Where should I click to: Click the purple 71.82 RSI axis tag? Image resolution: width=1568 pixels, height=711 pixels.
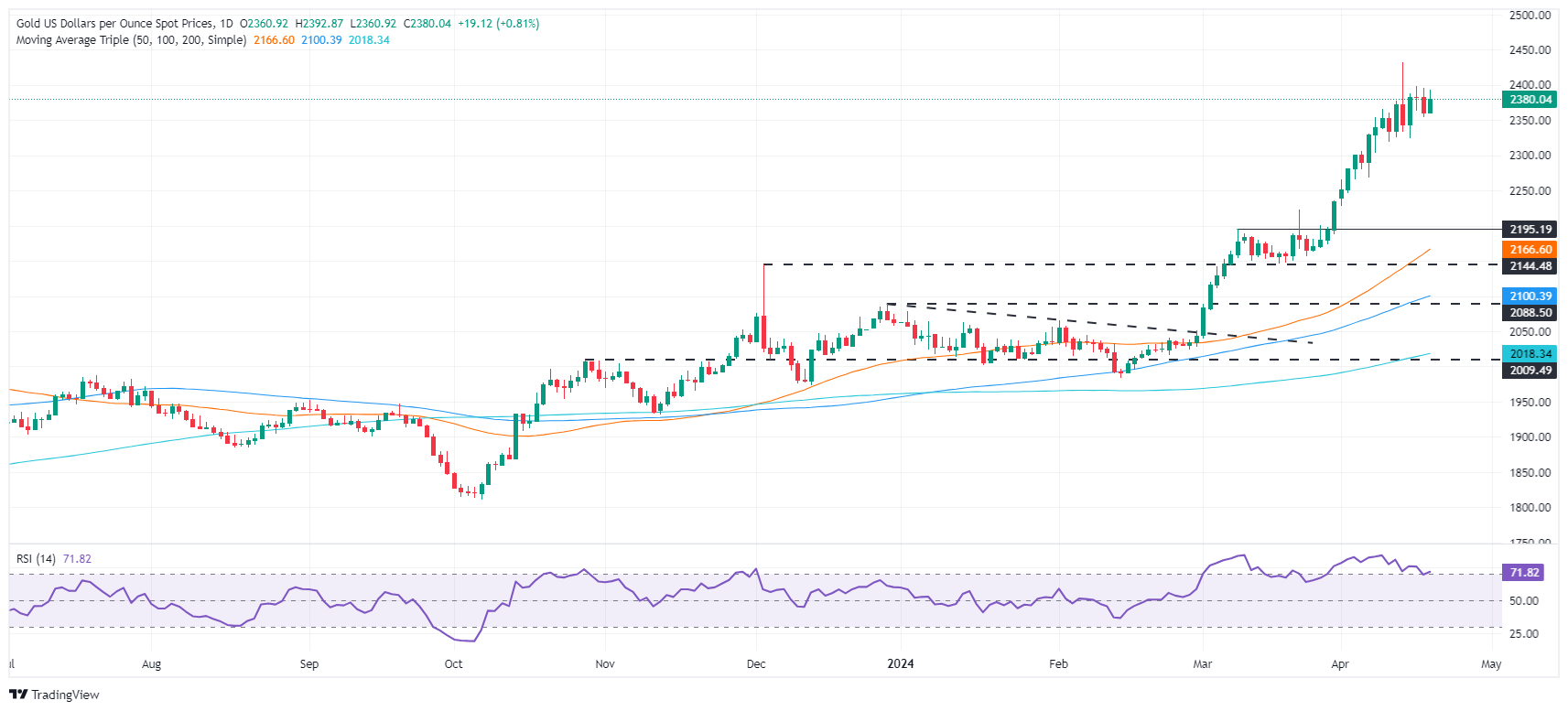pyautogui.click(x=1523, y=572)
